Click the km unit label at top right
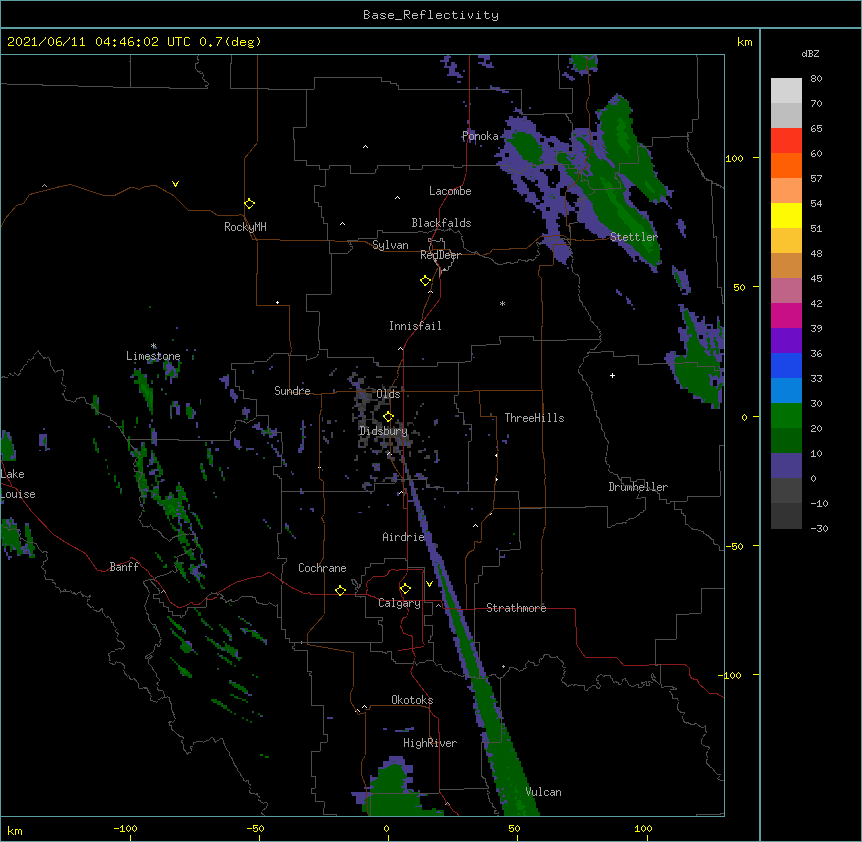This screenshot has height=842, width=862. 744,42
